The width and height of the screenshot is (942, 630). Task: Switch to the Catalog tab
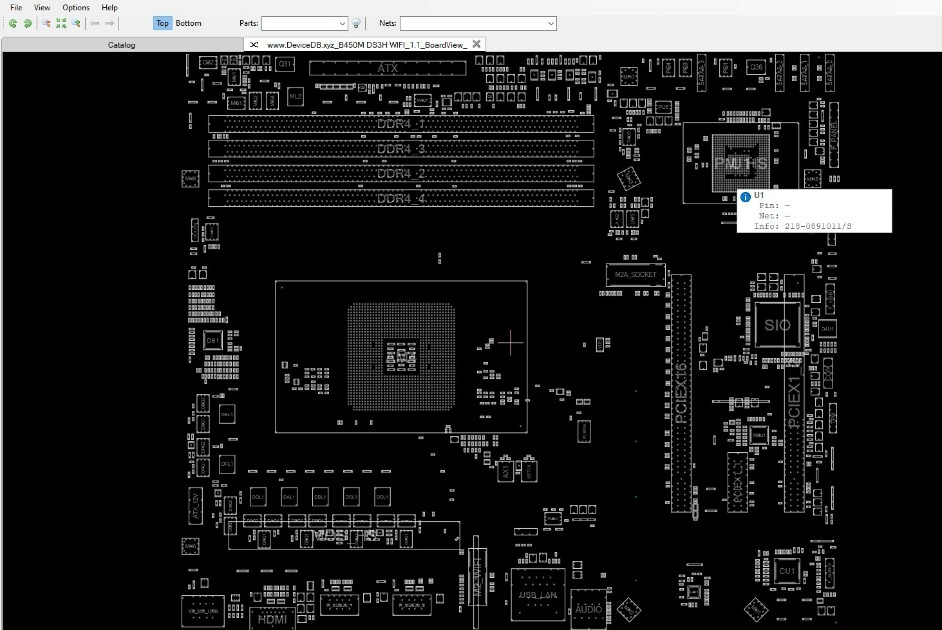coord(122,45)
